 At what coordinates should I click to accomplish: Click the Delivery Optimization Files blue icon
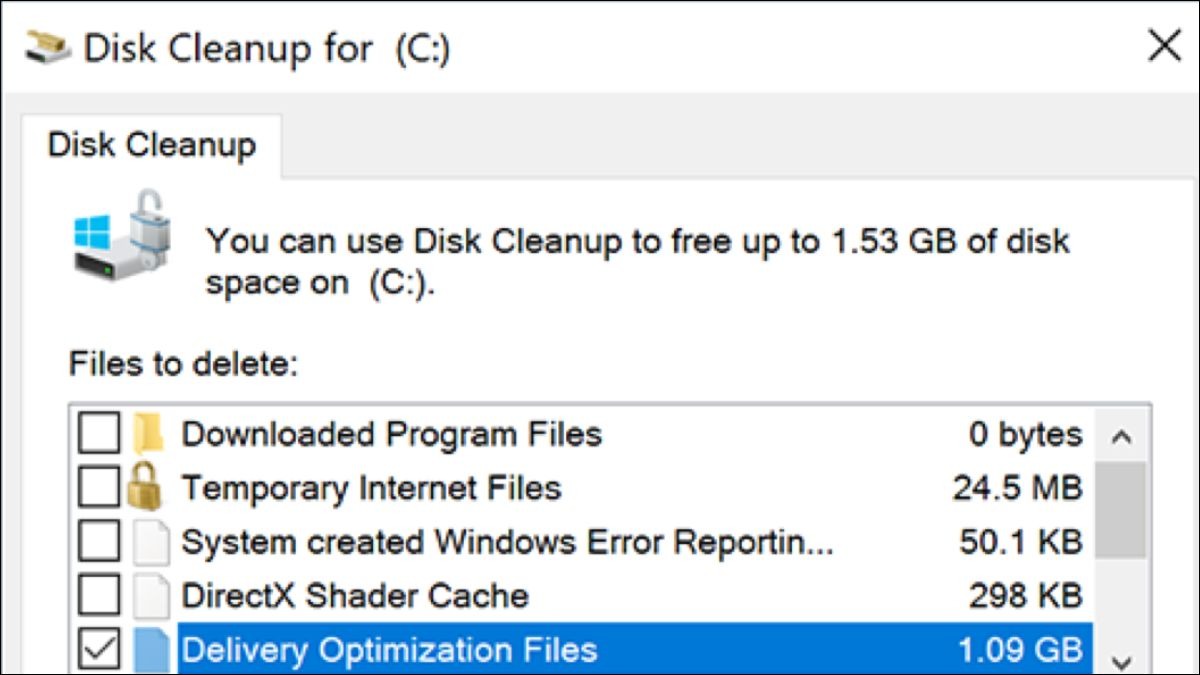tap(152, 649)
